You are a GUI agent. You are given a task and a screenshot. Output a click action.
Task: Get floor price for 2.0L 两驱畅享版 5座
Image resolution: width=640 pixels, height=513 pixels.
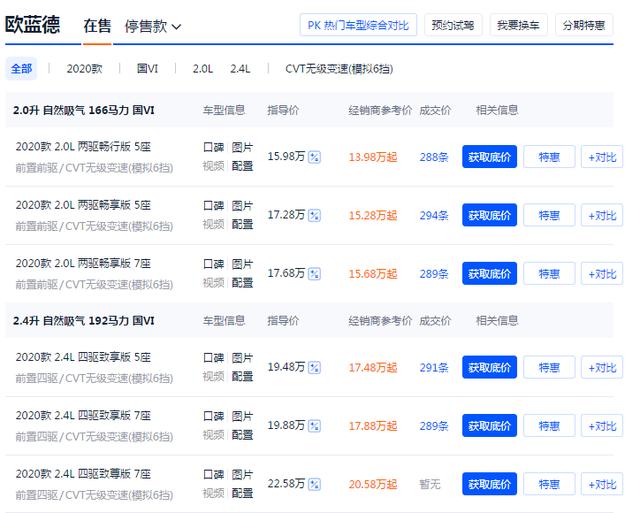tap(489, 215)
